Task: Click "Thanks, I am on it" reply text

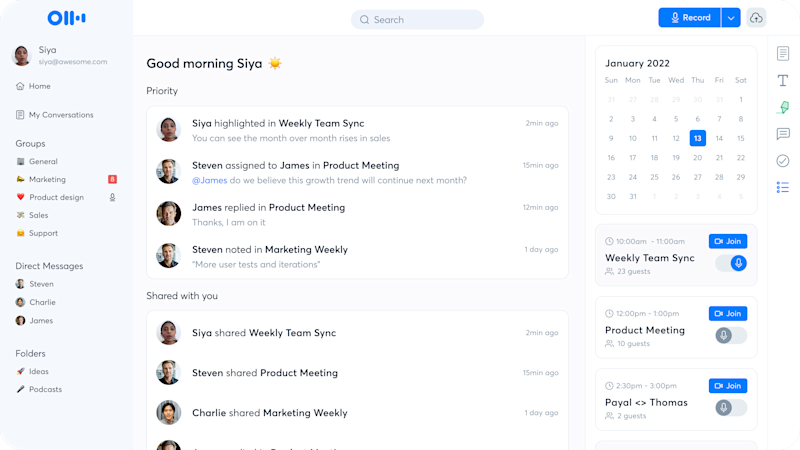Action: coord(229,222)
